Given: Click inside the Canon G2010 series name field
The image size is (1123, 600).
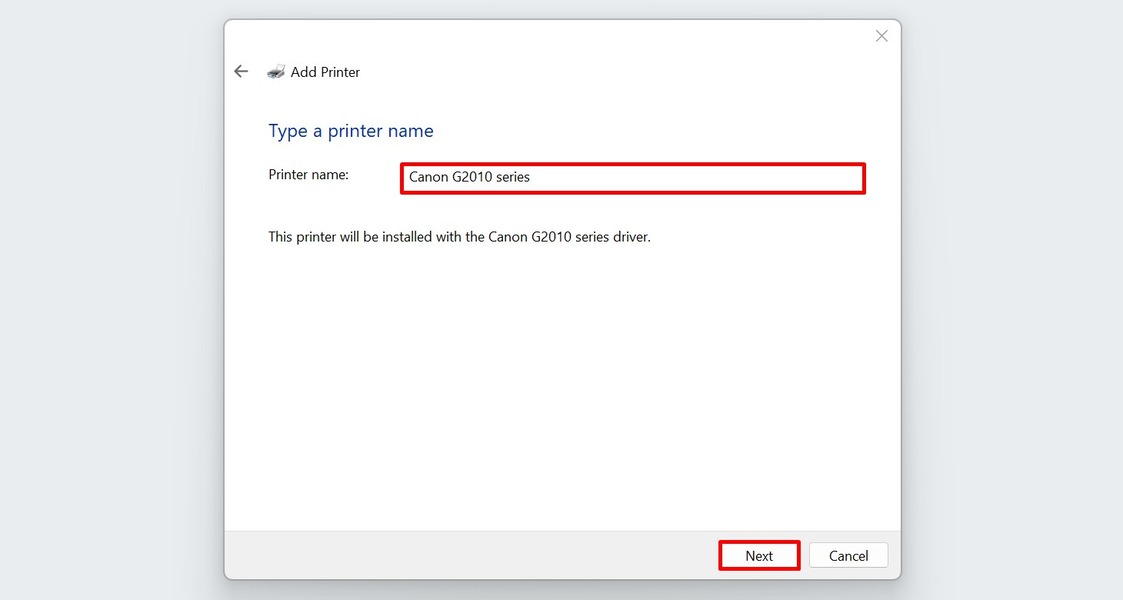Looking at the screenshot, I should tap(631, 177).
